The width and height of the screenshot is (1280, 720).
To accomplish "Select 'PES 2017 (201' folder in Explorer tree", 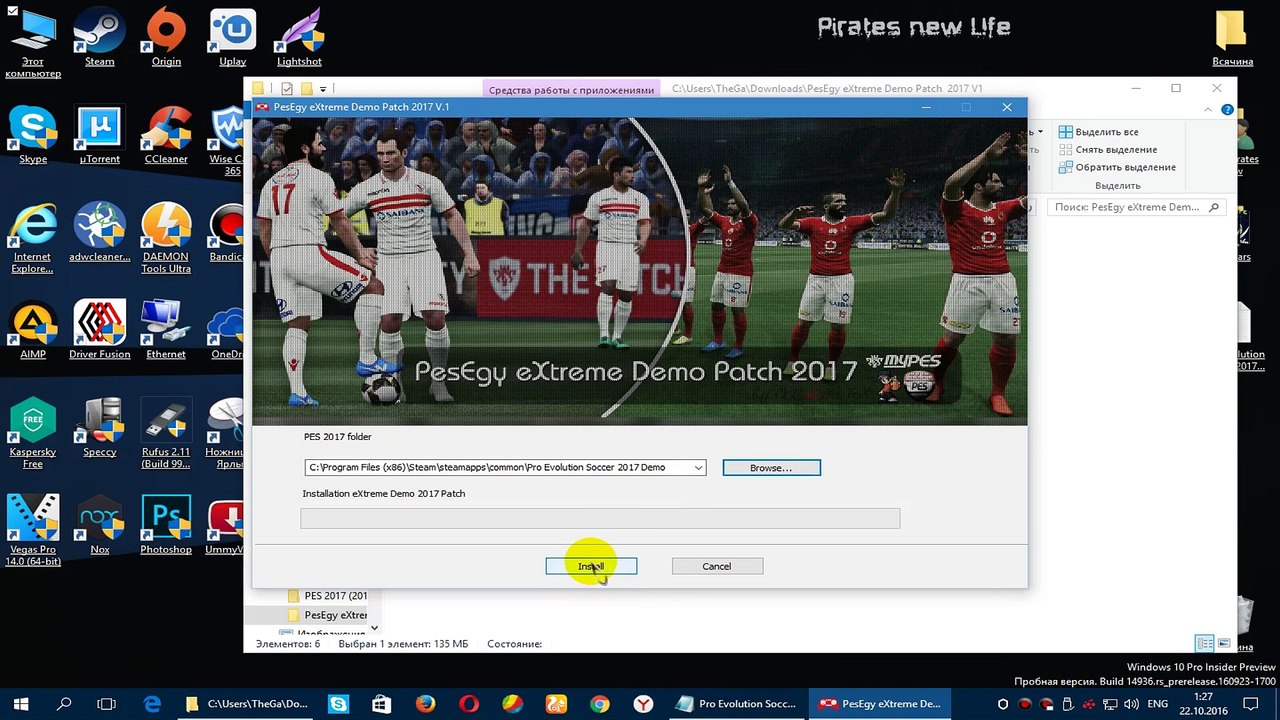I will (327, 596).
